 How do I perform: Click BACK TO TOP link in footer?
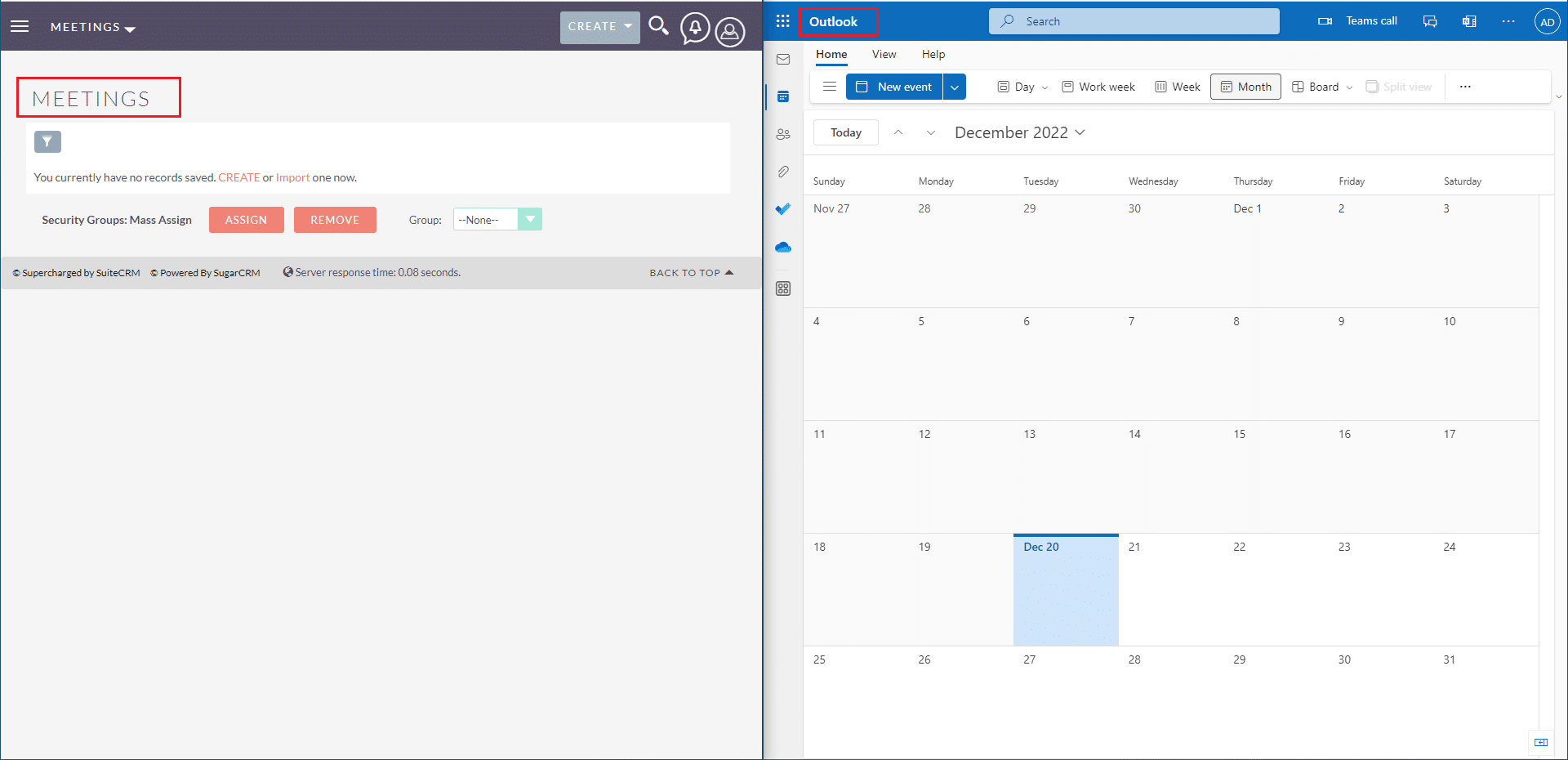(x=692, y=273)
